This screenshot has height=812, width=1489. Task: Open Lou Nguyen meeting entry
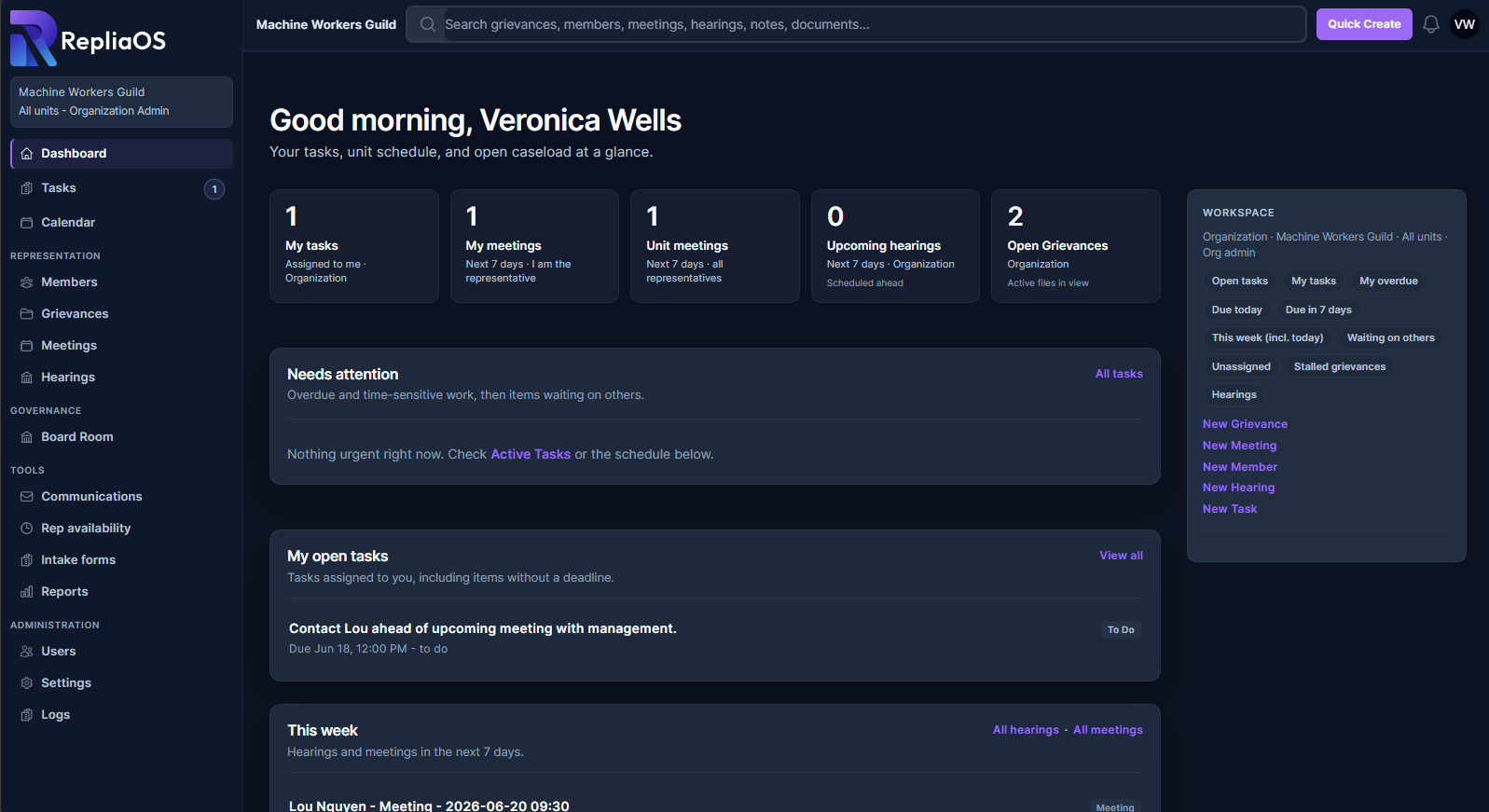pos(429,805)
